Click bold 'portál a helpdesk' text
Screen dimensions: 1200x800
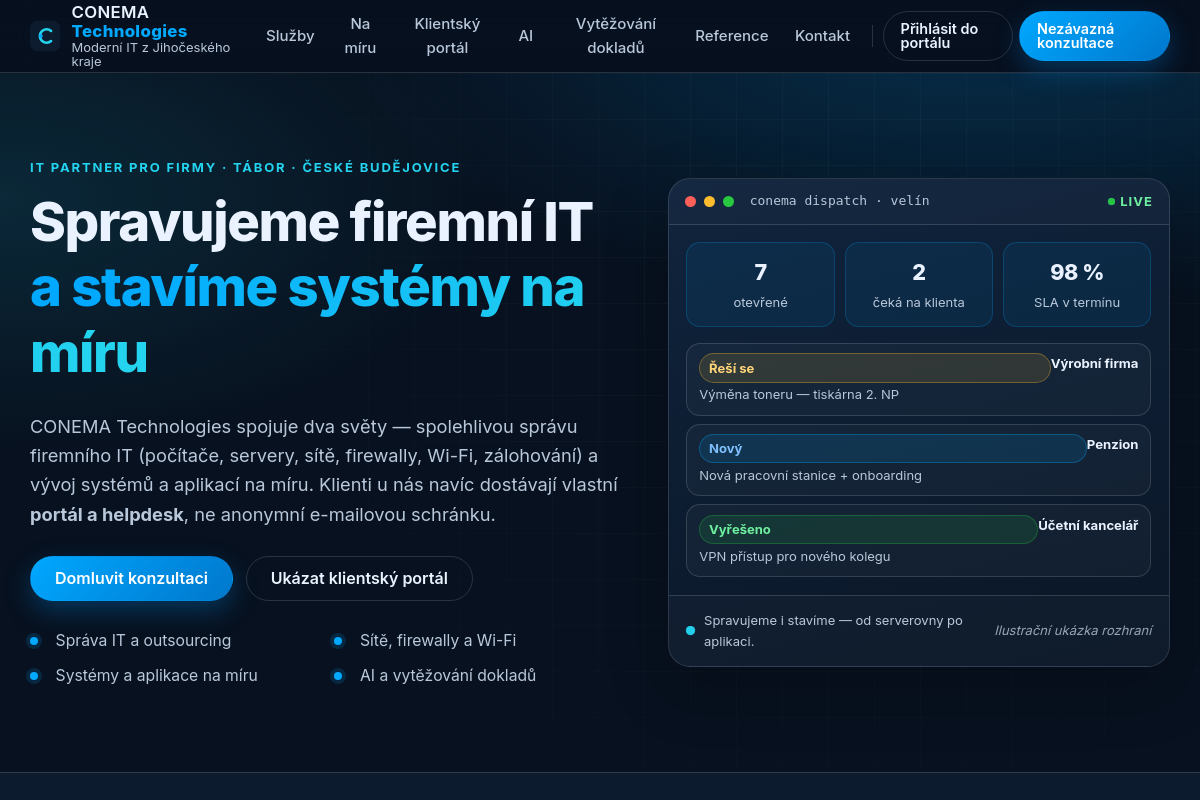coord(107,515)
